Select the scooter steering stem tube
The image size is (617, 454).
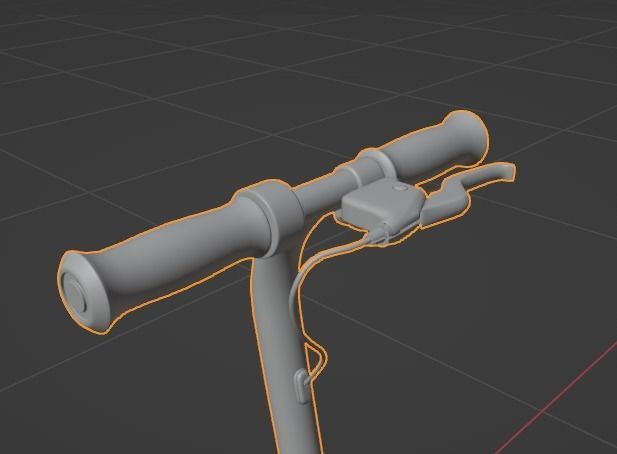tap(284, 354)
